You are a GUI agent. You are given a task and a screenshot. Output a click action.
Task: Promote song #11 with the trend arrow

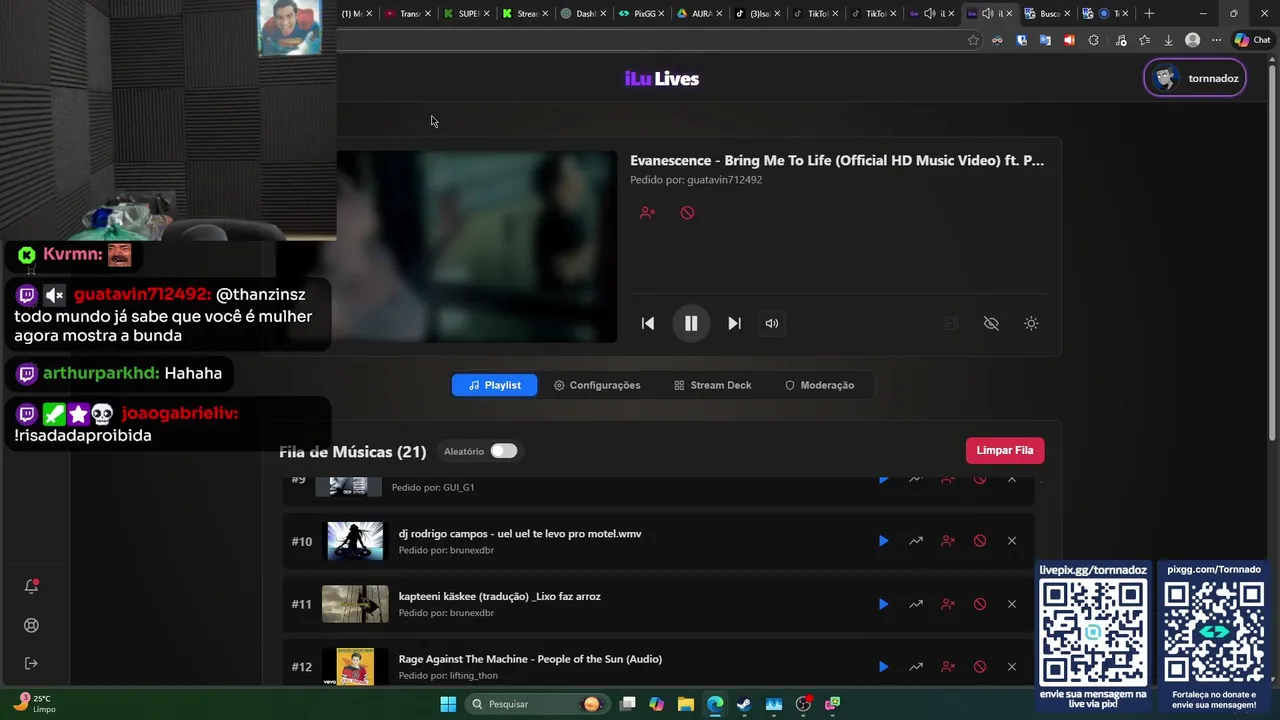915,604
